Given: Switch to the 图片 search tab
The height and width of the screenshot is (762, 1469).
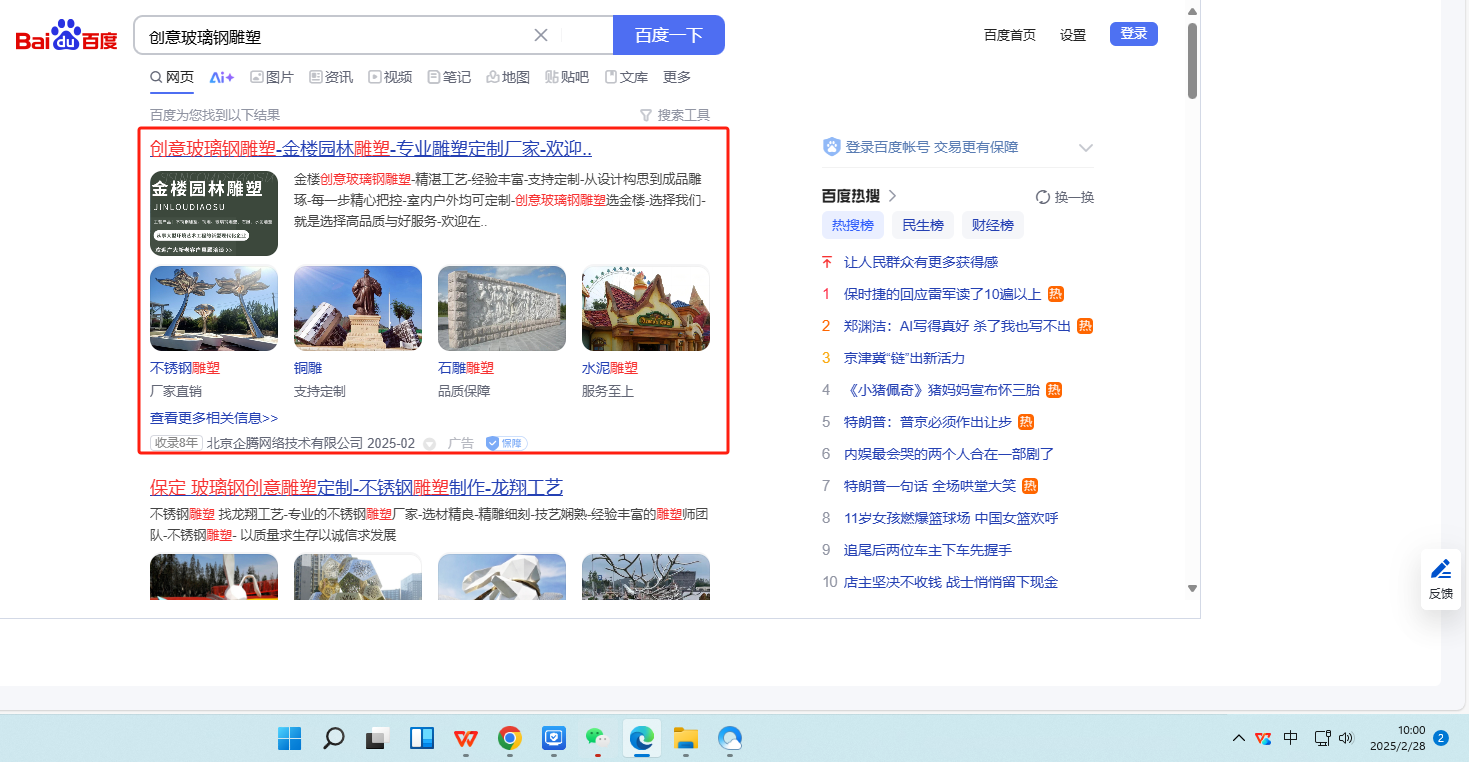Looking at the screenshot, I should tap(271, 77).
